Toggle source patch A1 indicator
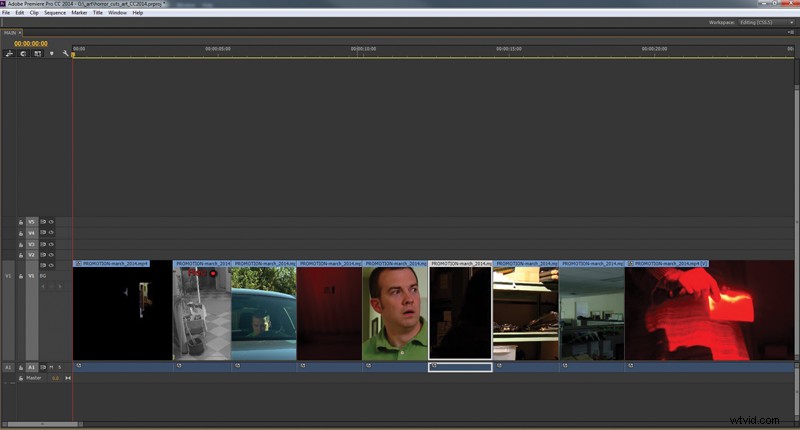This screenshot has height=430, width=800. pos(8,367)
